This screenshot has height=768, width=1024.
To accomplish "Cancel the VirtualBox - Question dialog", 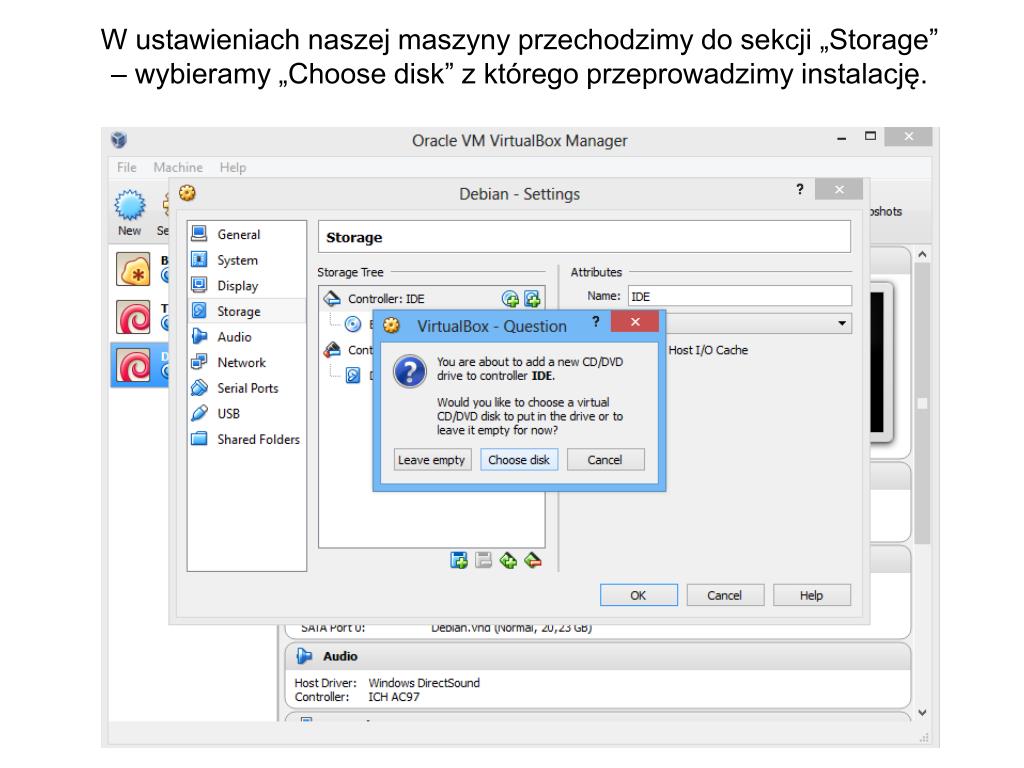I will coord(605,460).
